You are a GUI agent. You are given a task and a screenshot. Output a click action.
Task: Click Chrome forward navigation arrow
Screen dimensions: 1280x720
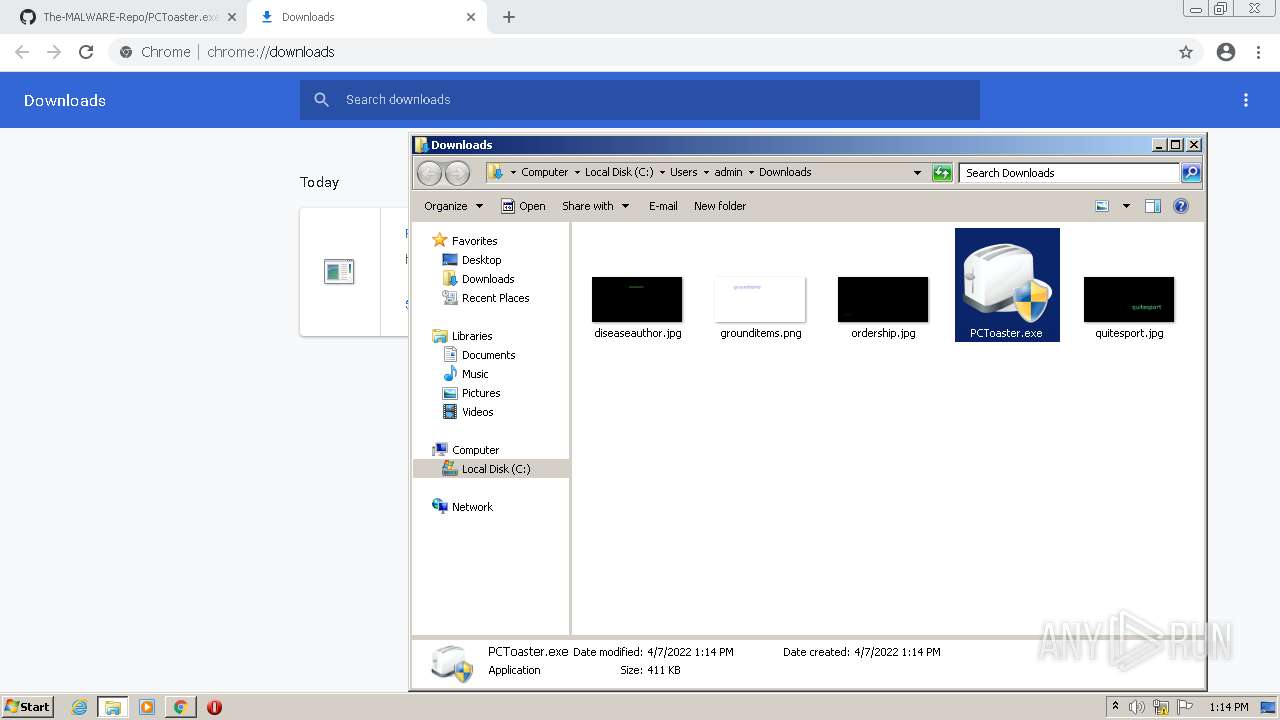tap(54, 52)
